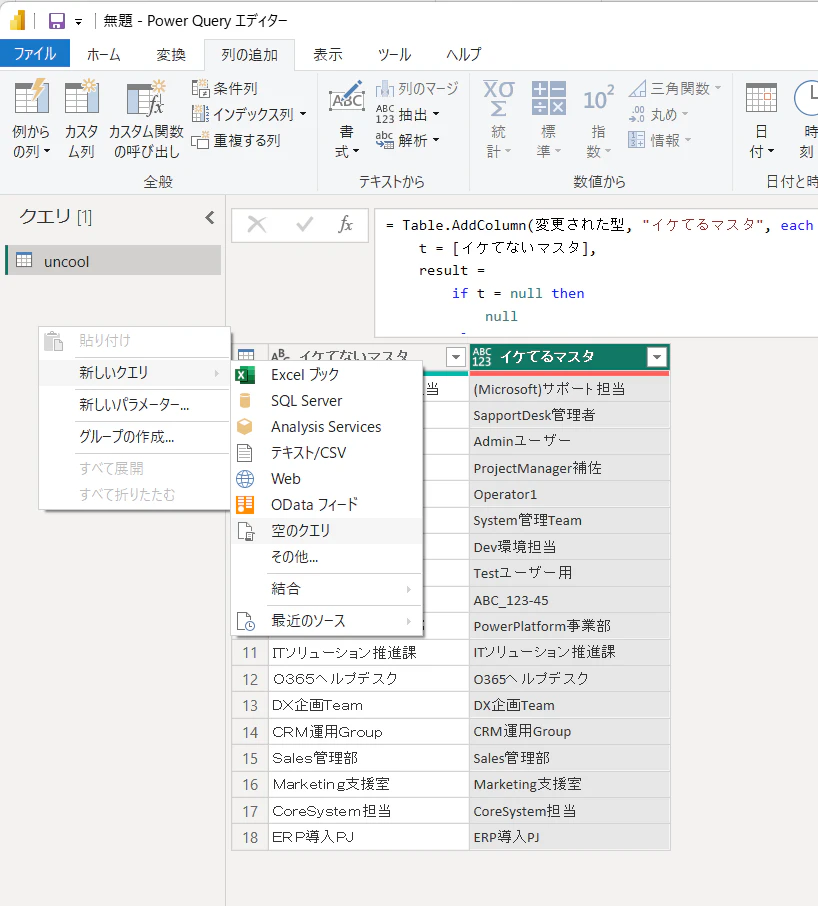
Task: Click cell PowerPlatform事業部
Action: pyautogui.click(x=570, y=626)
